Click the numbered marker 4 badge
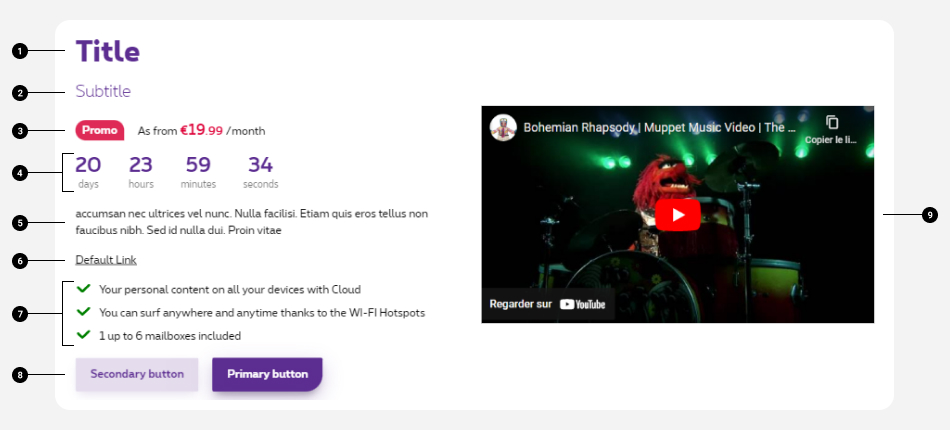Viewport: 950px width, 430px height. click(x=20, y=173)
